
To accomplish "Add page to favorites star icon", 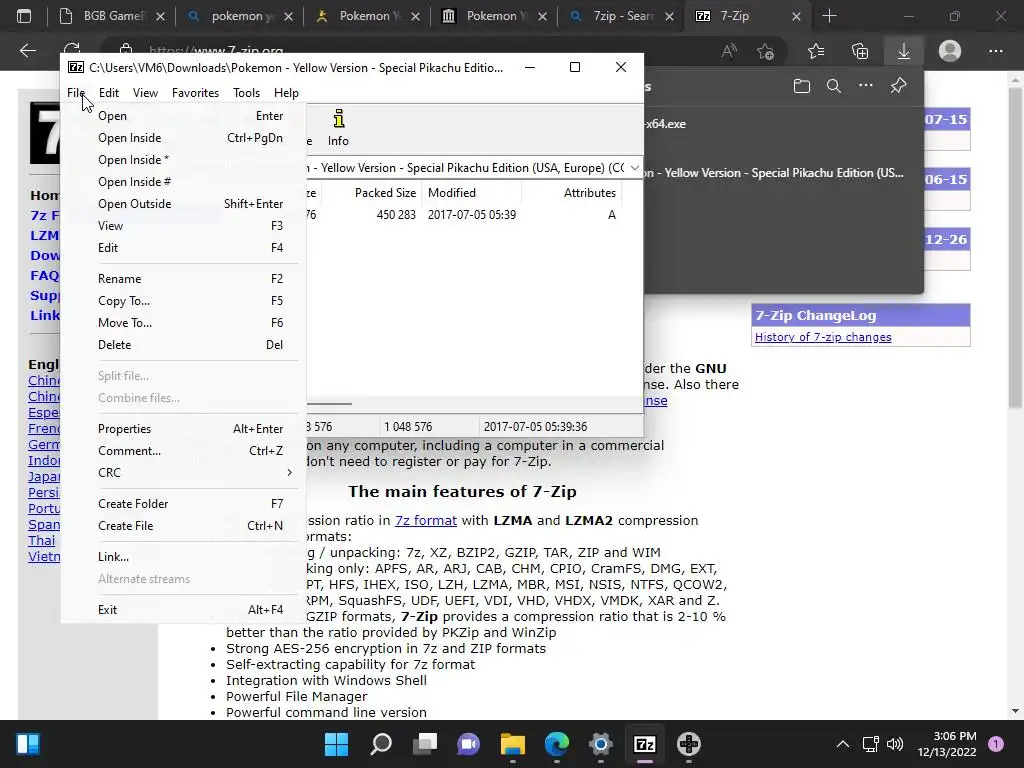I will pyautogui.click(x=765, y=51).
